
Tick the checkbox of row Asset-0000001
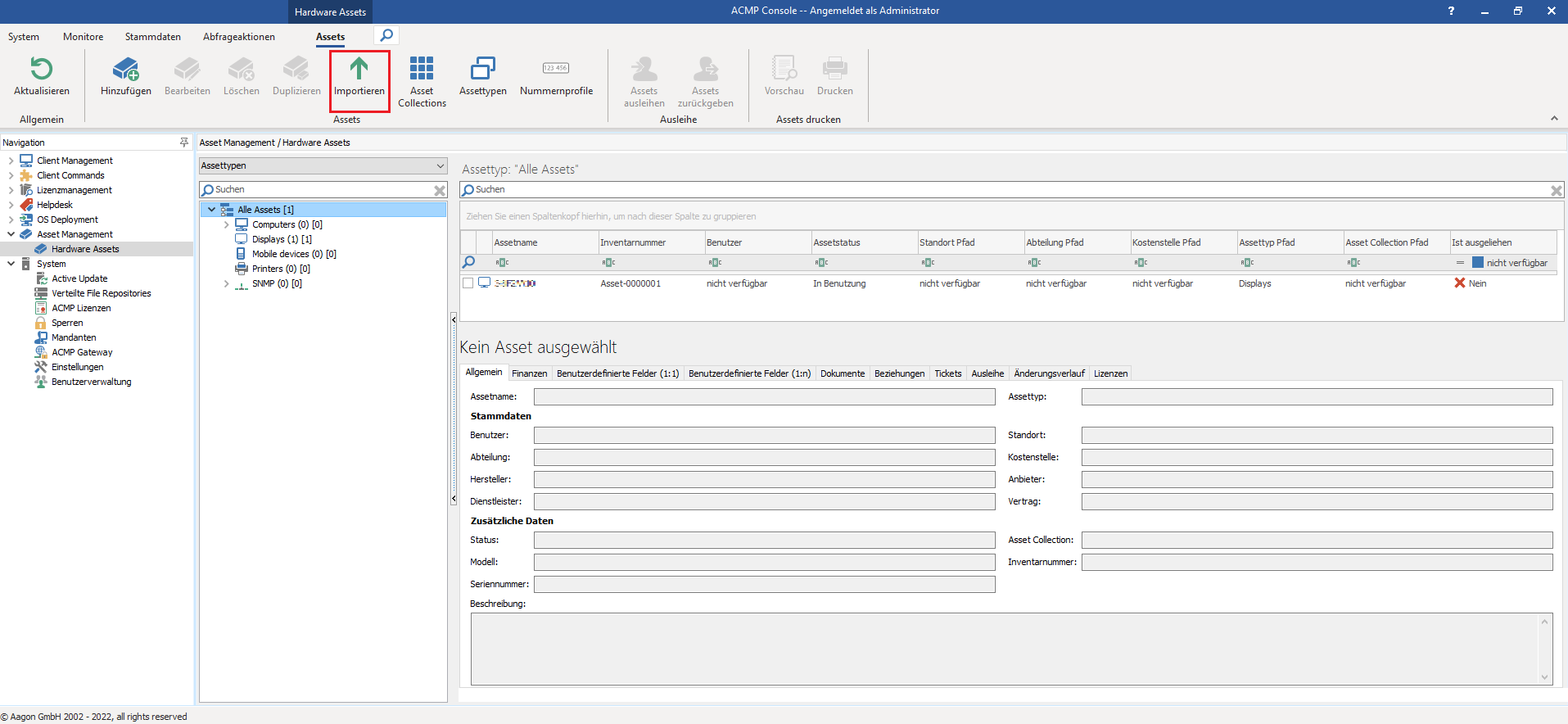click(x=468, y=283)
